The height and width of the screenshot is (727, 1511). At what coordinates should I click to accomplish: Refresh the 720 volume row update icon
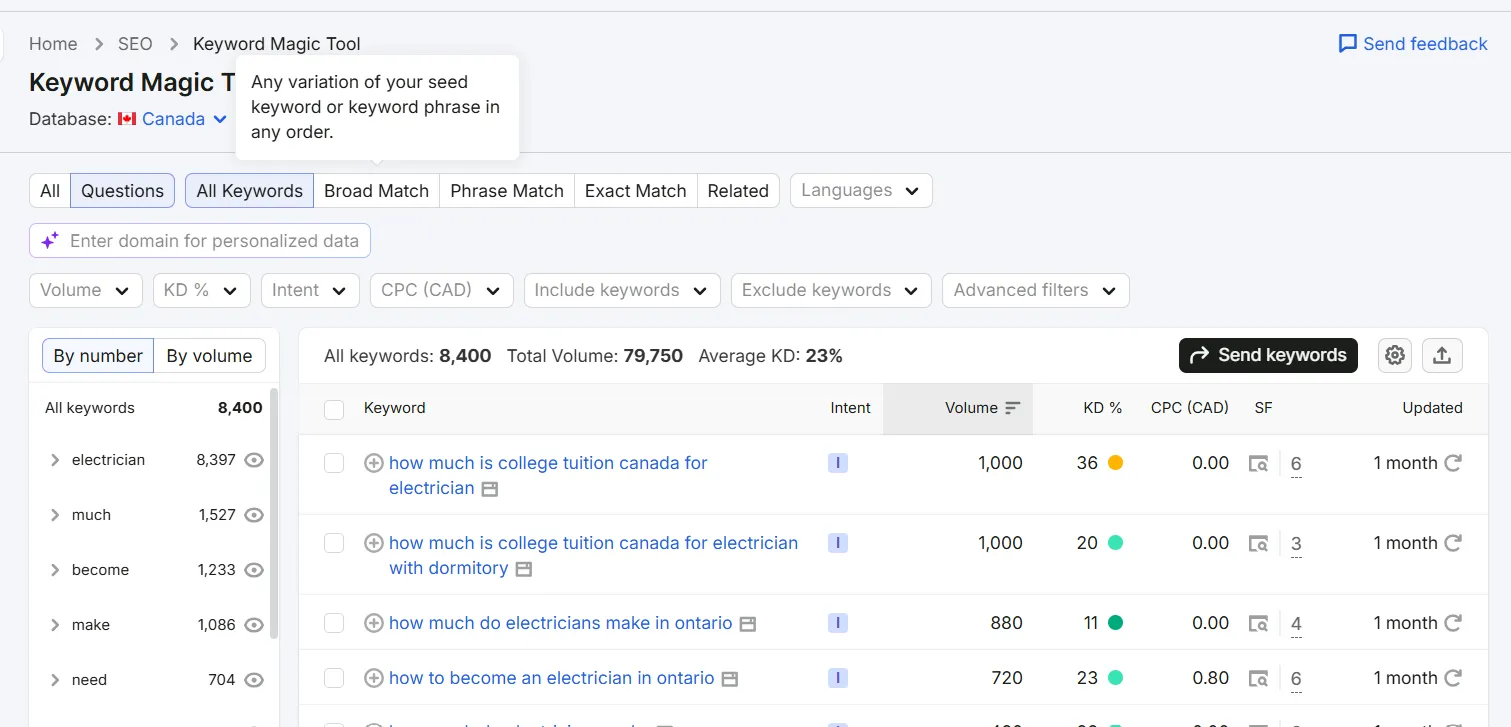[1453, 678]
